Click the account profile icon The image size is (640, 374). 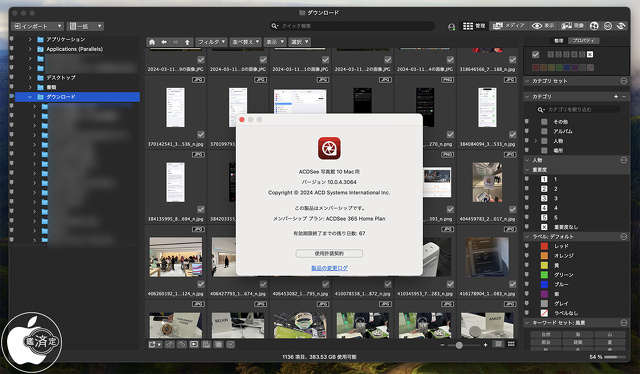(x=451, y=27)
